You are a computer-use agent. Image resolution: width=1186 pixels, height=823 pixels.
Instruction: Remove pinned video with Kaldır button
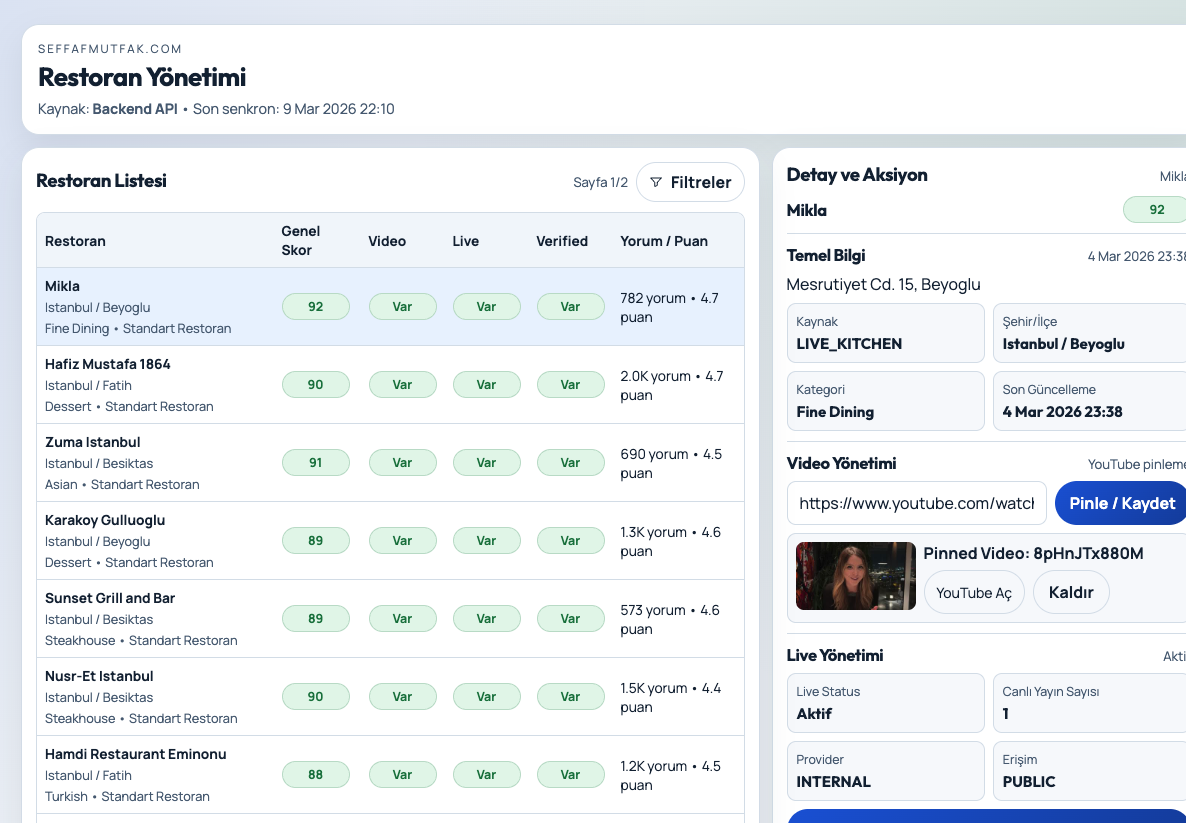click(1070, 592)
